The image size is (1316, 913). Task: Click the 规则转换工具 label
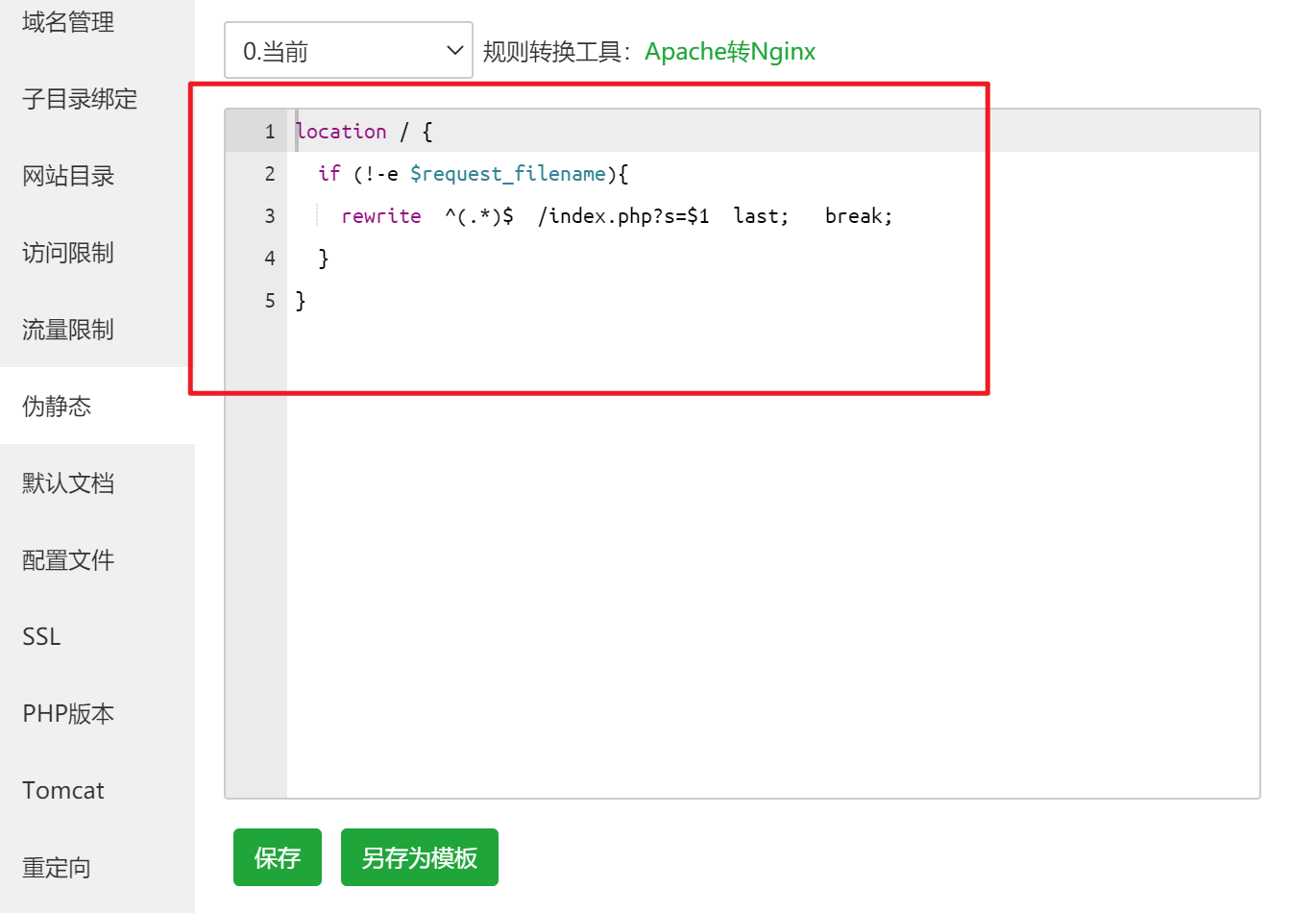556,51
